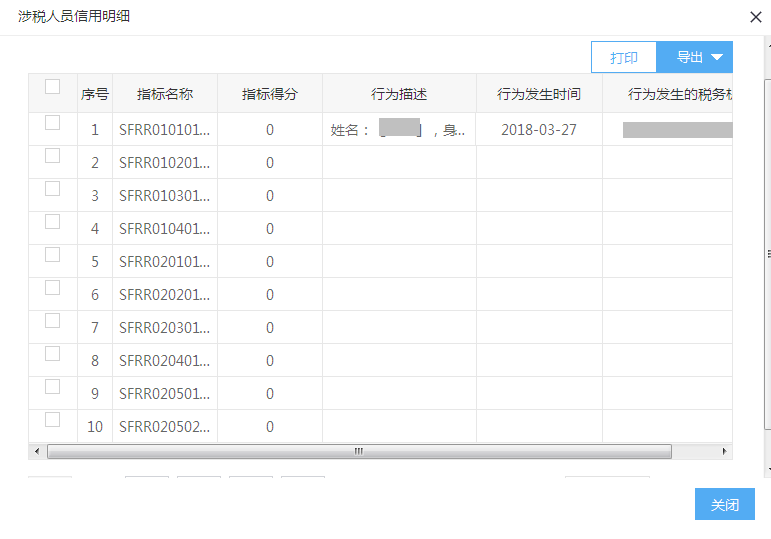Click the 2018-03-27 date cell
This screenshot has width=771, height=539.
coord(539,130)
